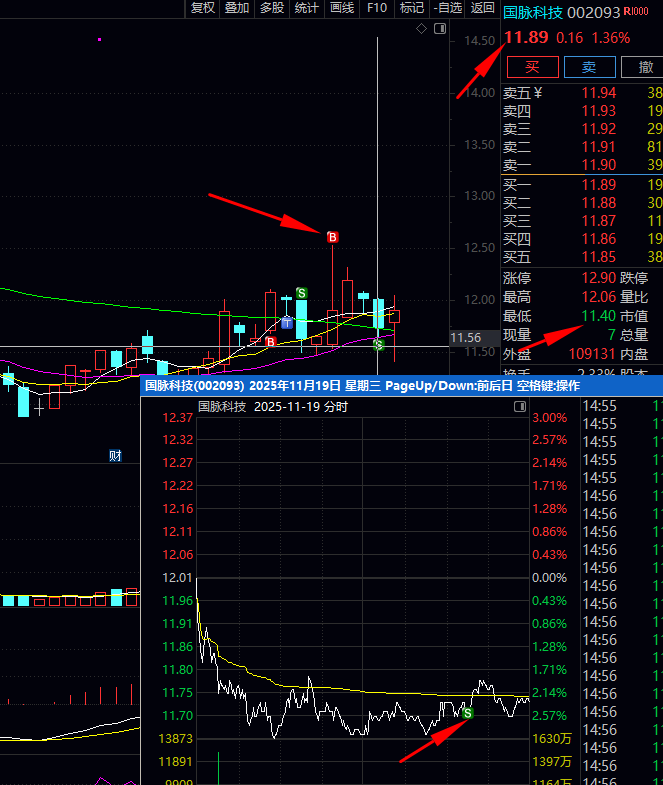This screenshot has height=785, width=663.
Task: Select sell-three price 11.92
Action: (599, 129)
